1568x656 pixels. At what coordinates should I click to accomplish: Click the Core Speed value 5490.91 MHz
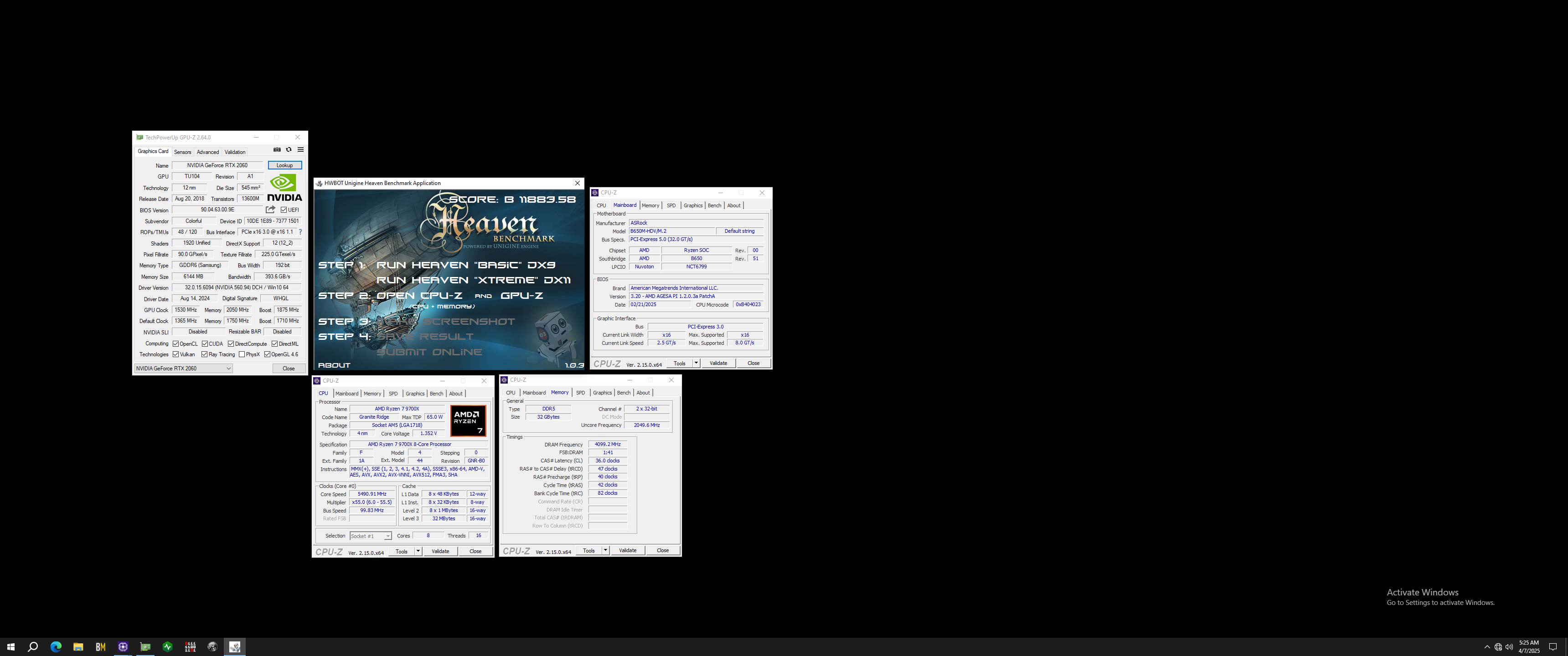[372, 494]
